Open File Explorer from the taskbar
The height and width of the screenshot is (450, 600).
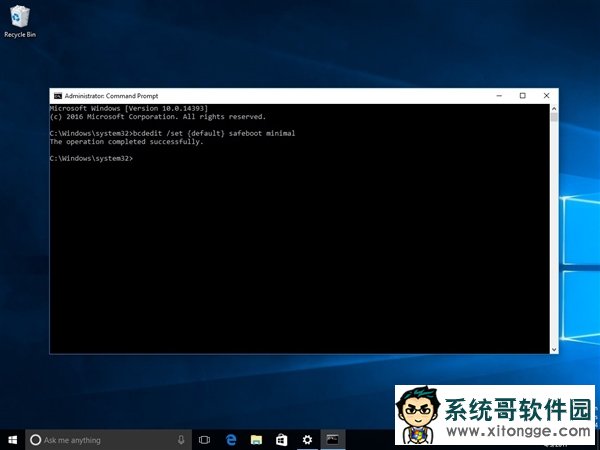coord(256,439)
